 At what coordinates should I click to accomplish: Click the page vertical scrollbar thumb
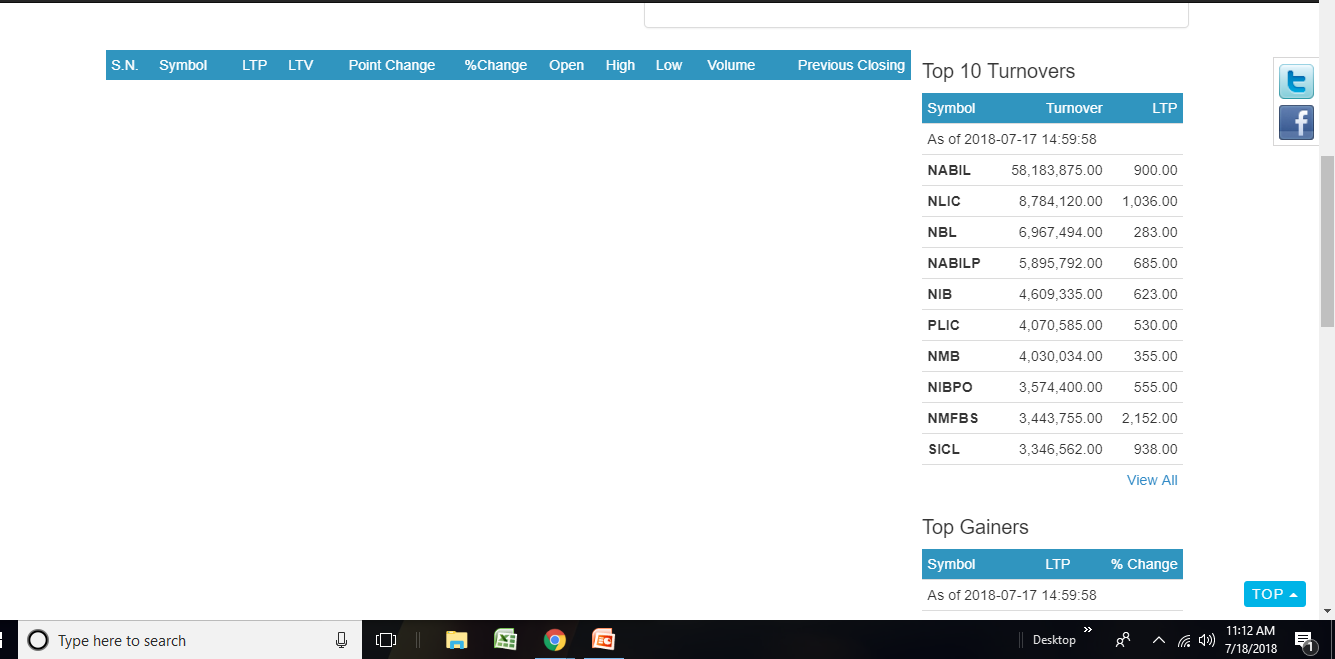pos(1327,240)
